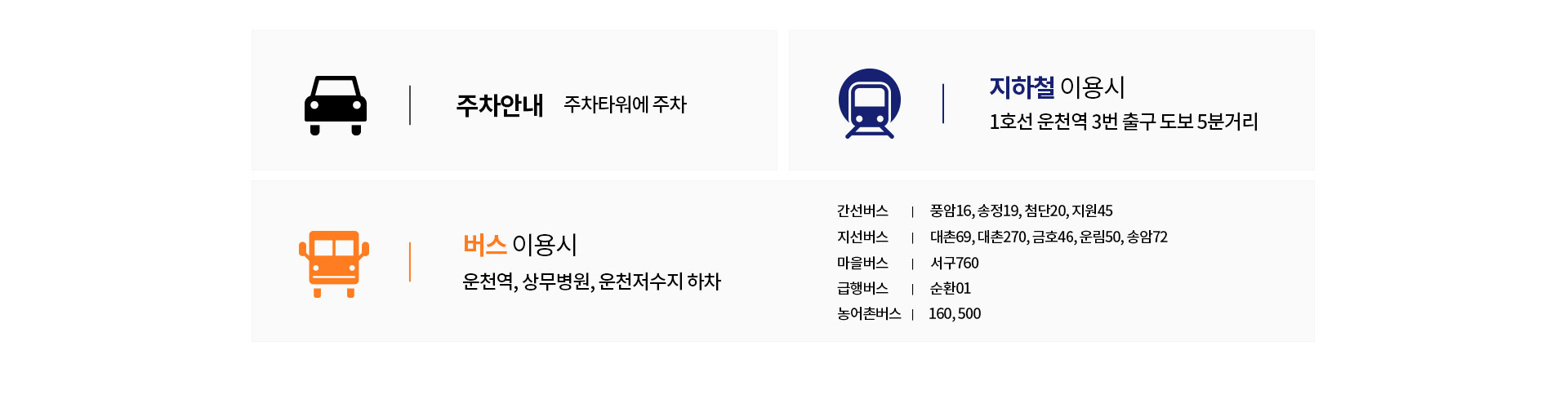Viewport: 1568px width, 399px height.
Task: Click the orange divider beside bus icon
Action: 410,262
